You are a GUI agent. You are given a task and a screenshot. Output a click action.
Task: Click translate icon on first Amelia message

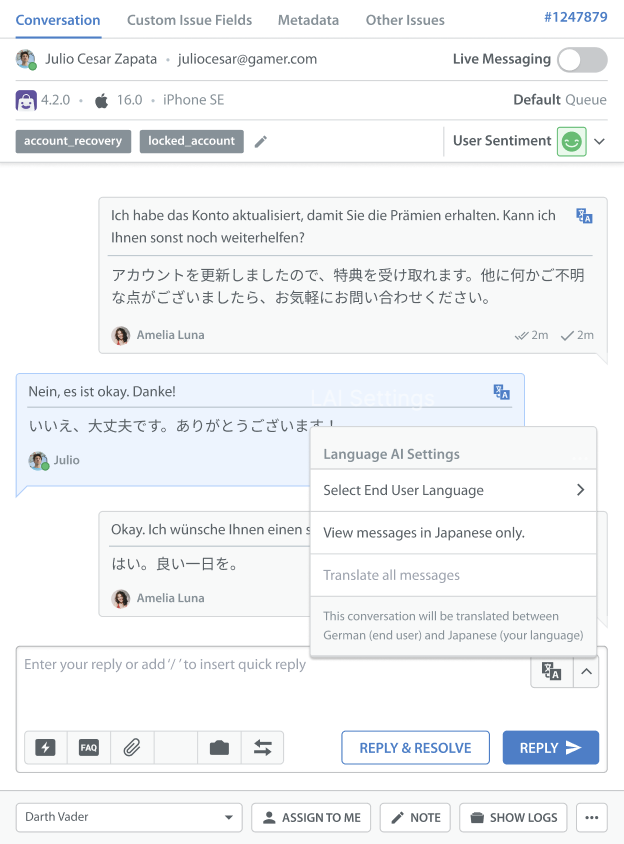pyautogui.click(x=585, y=215)
